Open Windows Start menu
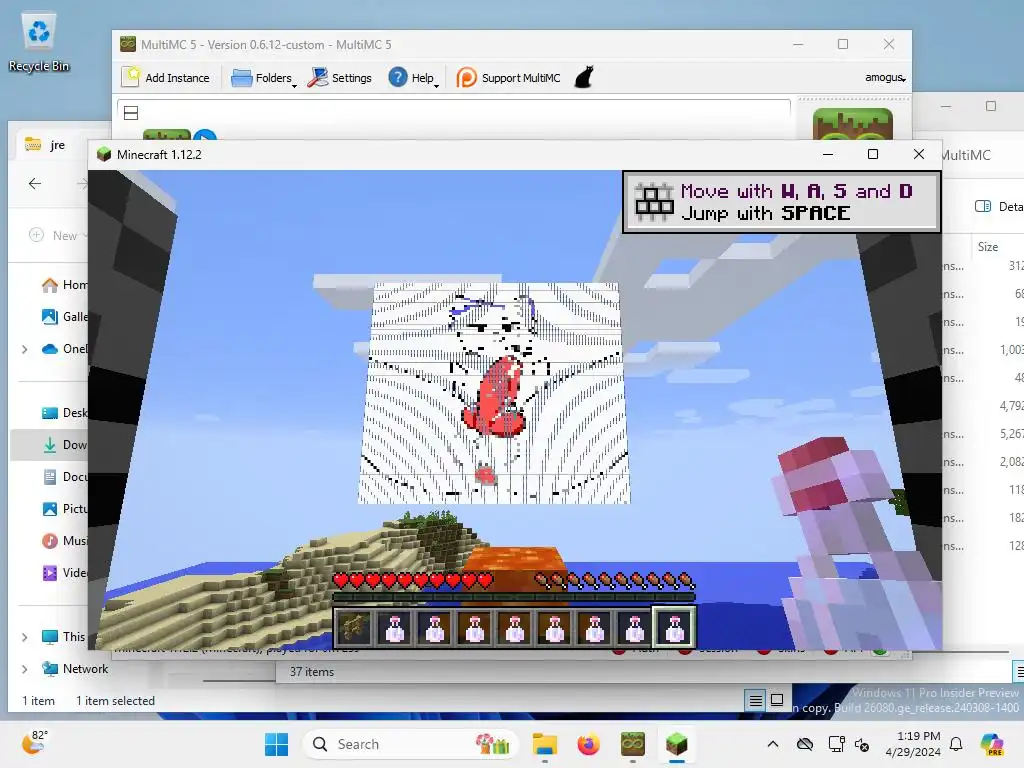This screenshot has height=768, width=1024. coord(276,744)
